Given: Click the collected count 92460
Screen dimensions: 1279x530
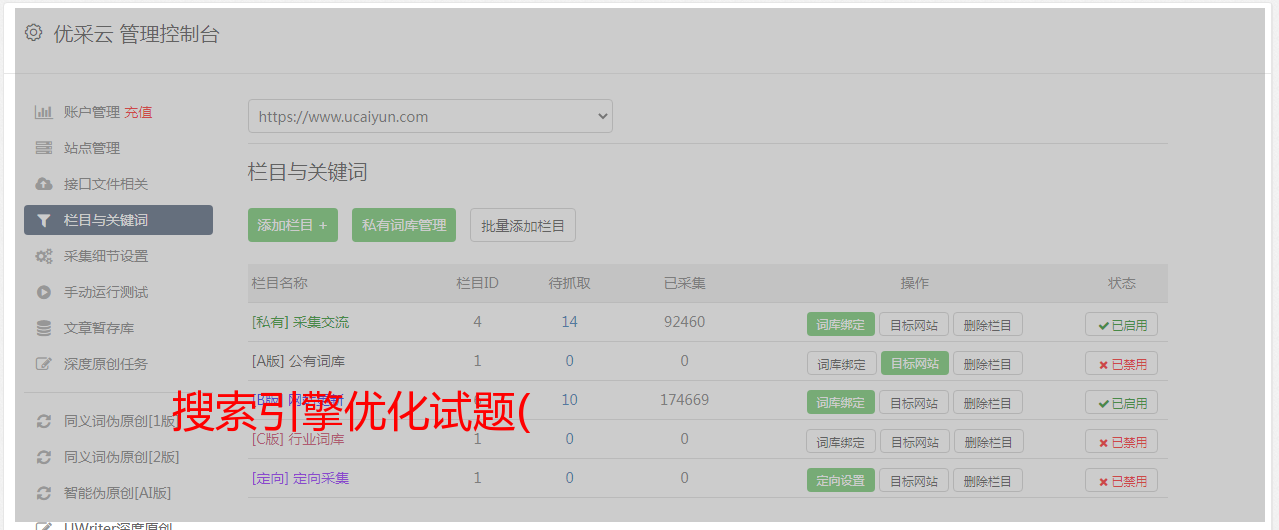Looking at the screenshot, I should coord(685,322).
